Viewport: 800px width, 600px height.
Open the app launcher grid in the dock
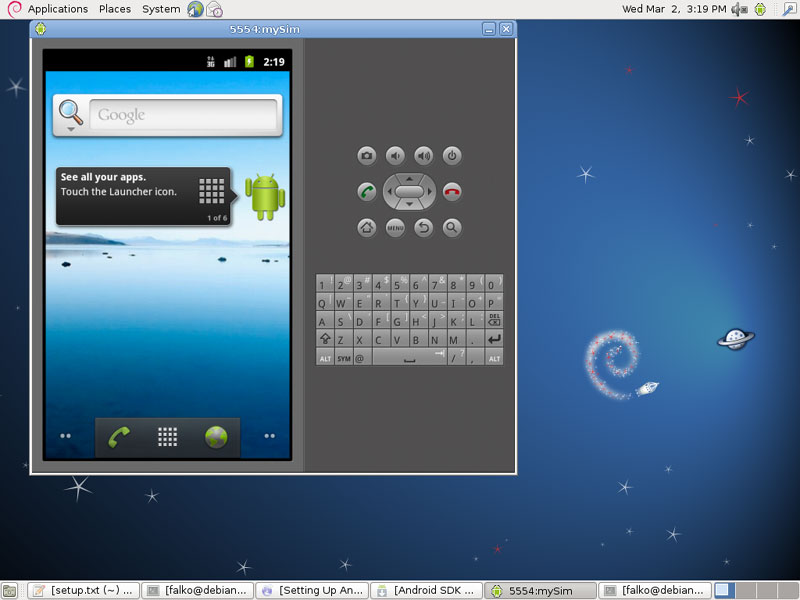pyautogui.click(x=168, y=437)
